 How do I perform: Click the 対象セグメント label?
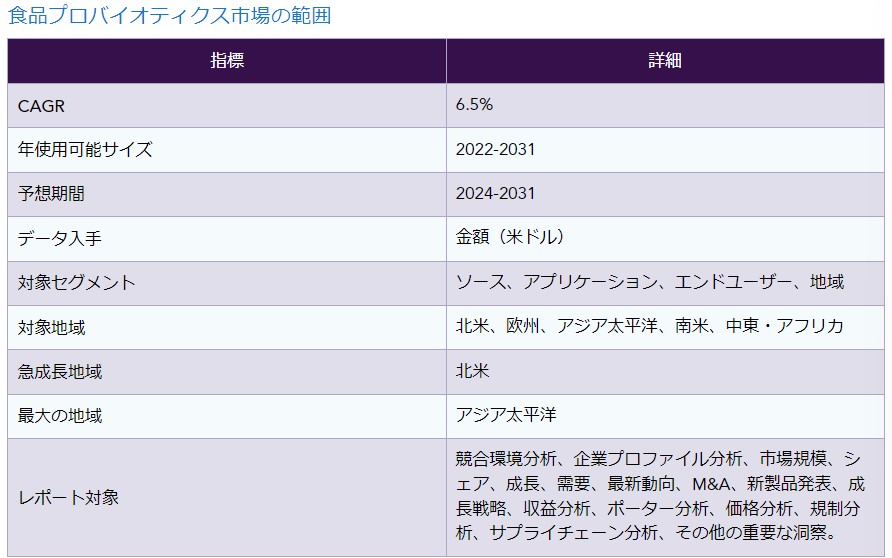(77, 283)
